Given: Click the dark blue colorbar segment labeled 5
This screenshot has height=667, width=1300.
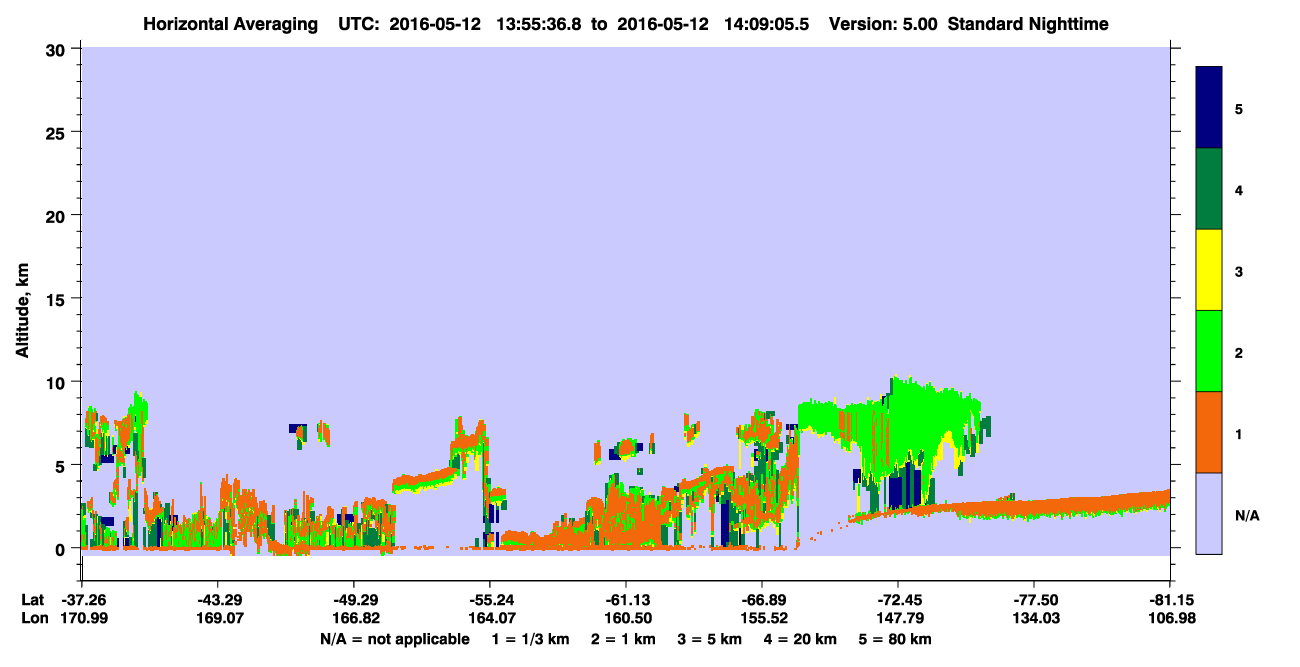Looking at the screenshot, I should (1209, 108).
